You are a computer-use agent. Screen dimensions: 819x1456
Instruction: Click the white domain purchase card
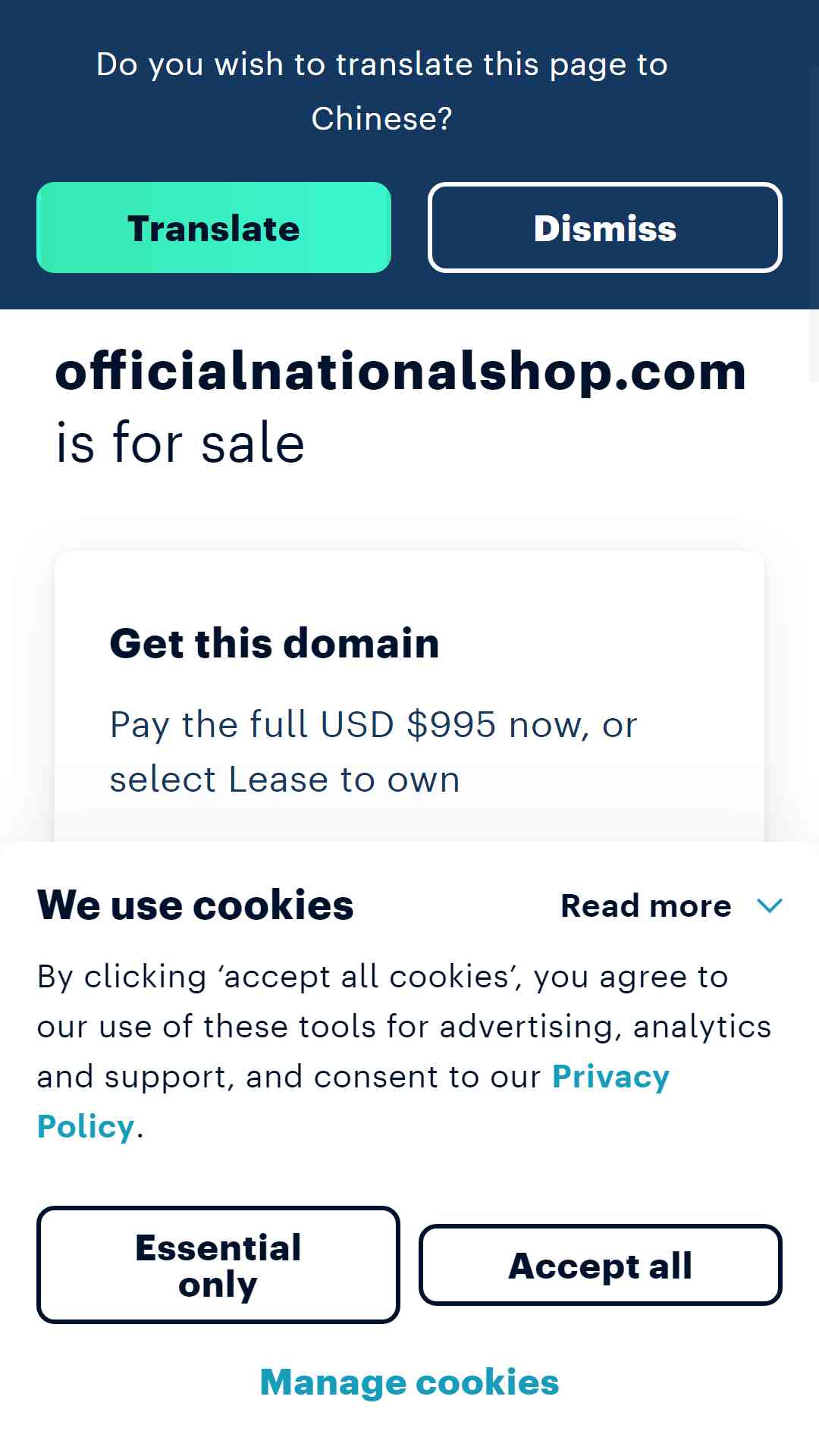pos(409,696)
